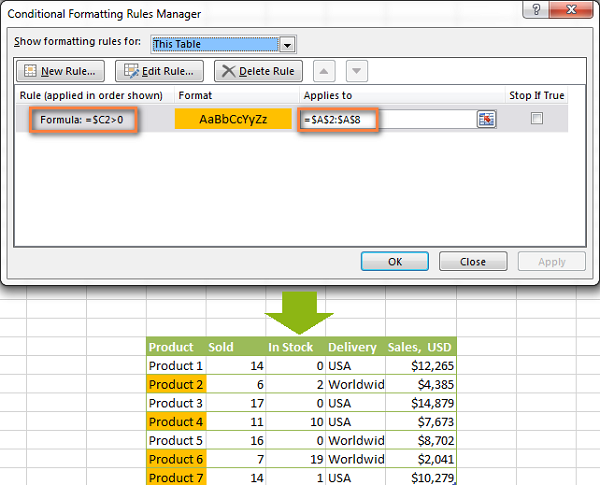Click the highlighted 'Product 2' cell

coord(176,384)
